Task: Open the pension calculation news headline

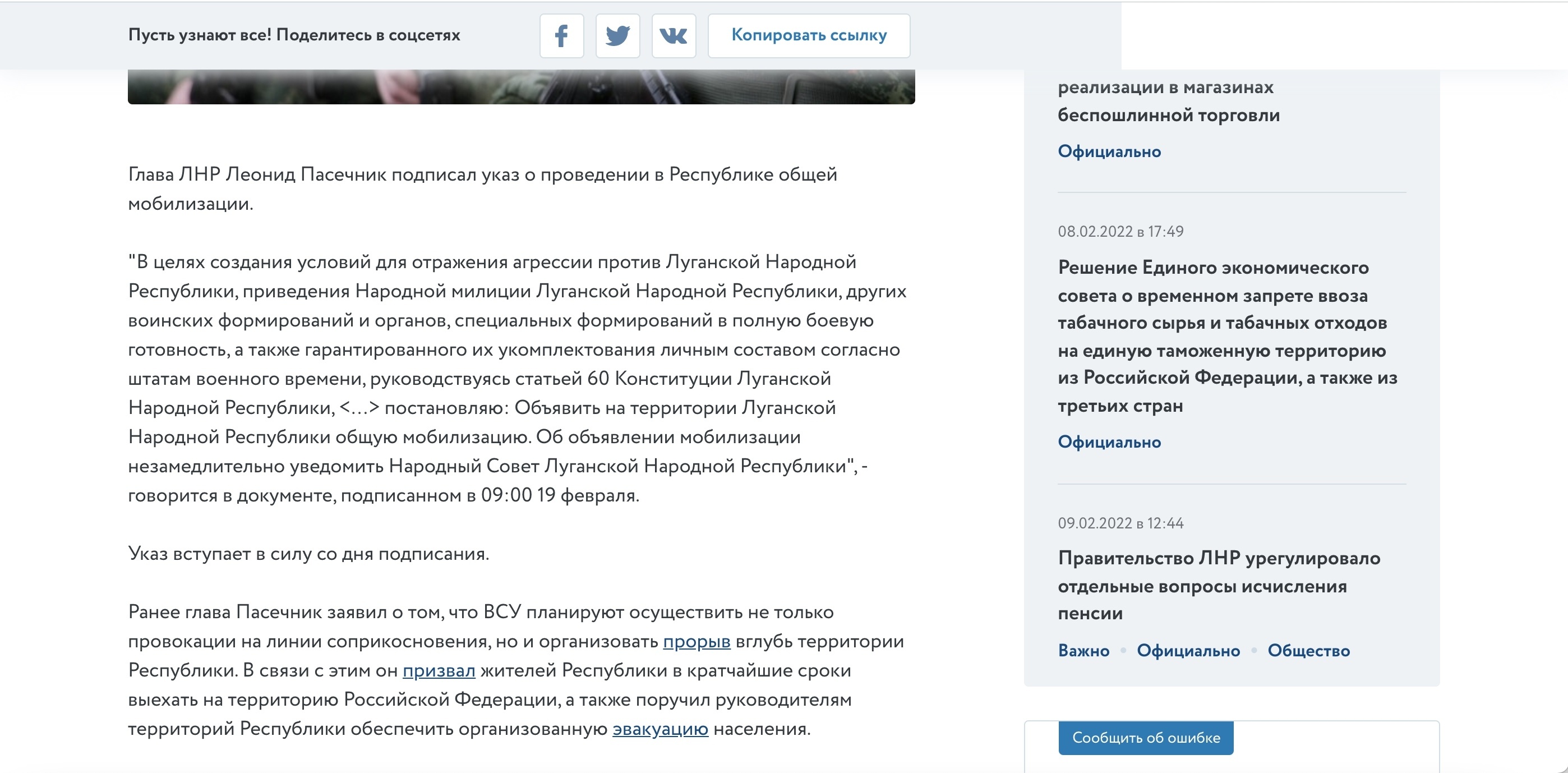Action: [x=1219, y=586]
